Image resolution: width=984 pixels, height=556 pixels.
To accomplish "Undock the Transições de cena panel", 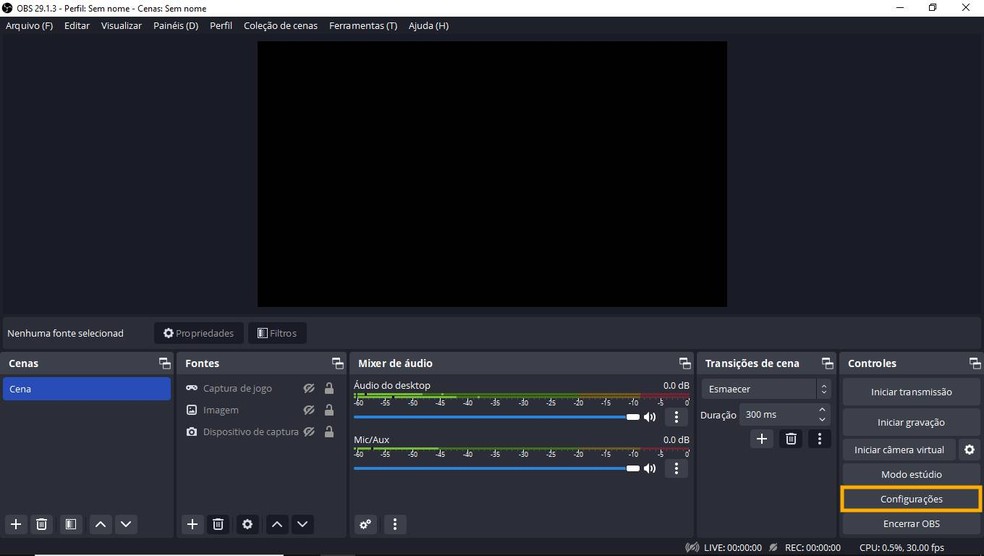I will (828, 363).
